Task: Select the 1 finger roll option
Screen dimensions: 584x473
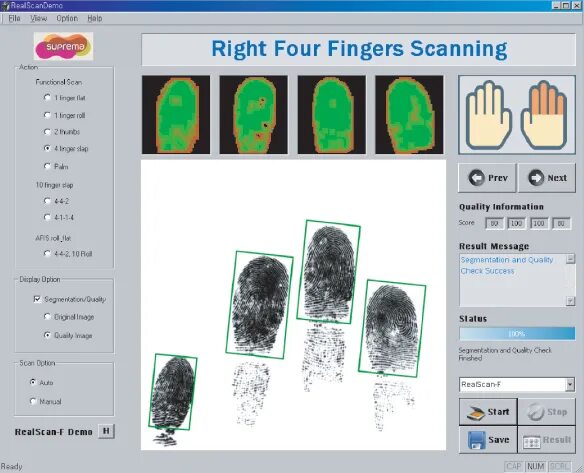Action: pyautogui.click(x=47, y=115)
